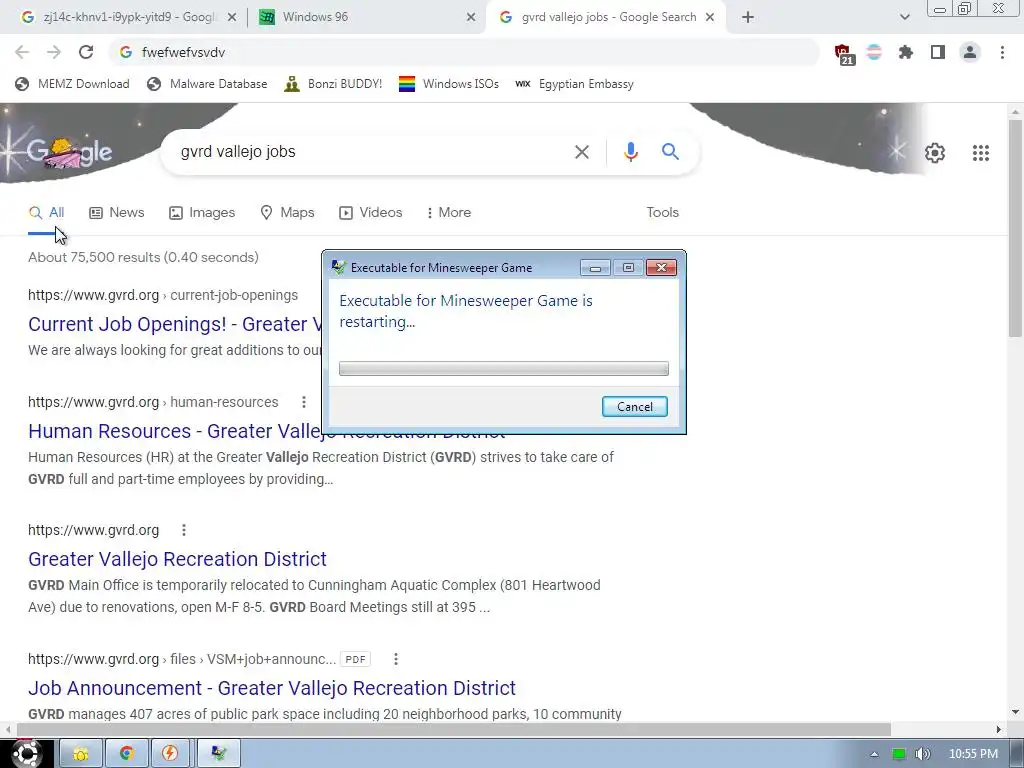Expand the More search filters menu
This screenshot has width=1024, height=768.
click(449, 212)
